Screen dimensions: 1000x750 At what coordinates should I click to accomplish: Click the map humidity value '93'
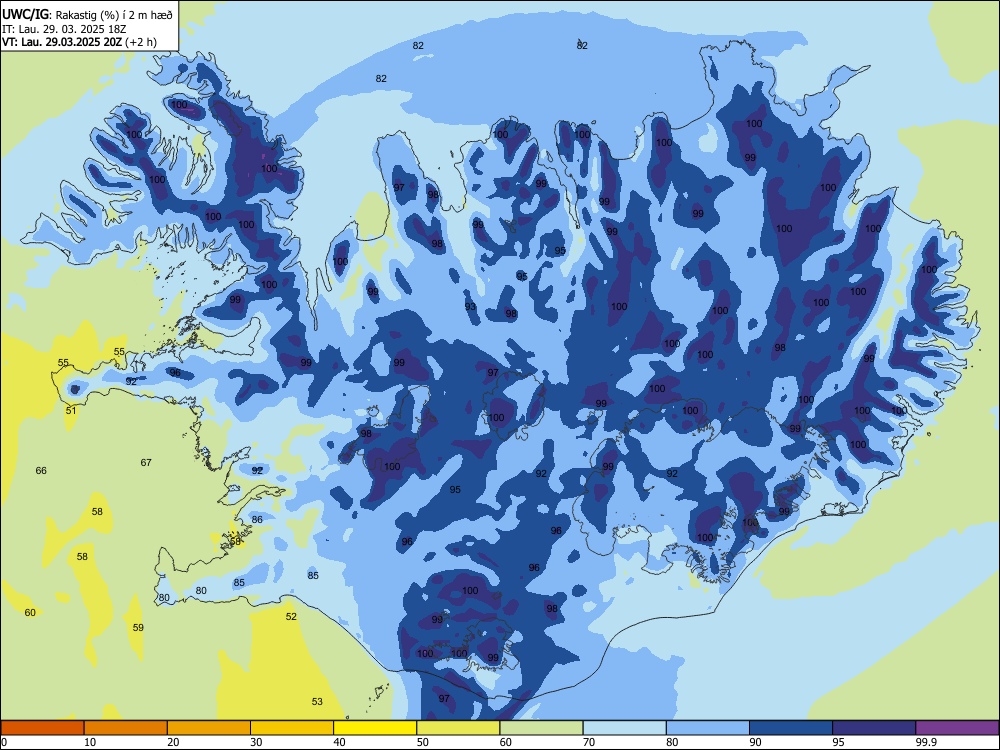pos(470,307)
